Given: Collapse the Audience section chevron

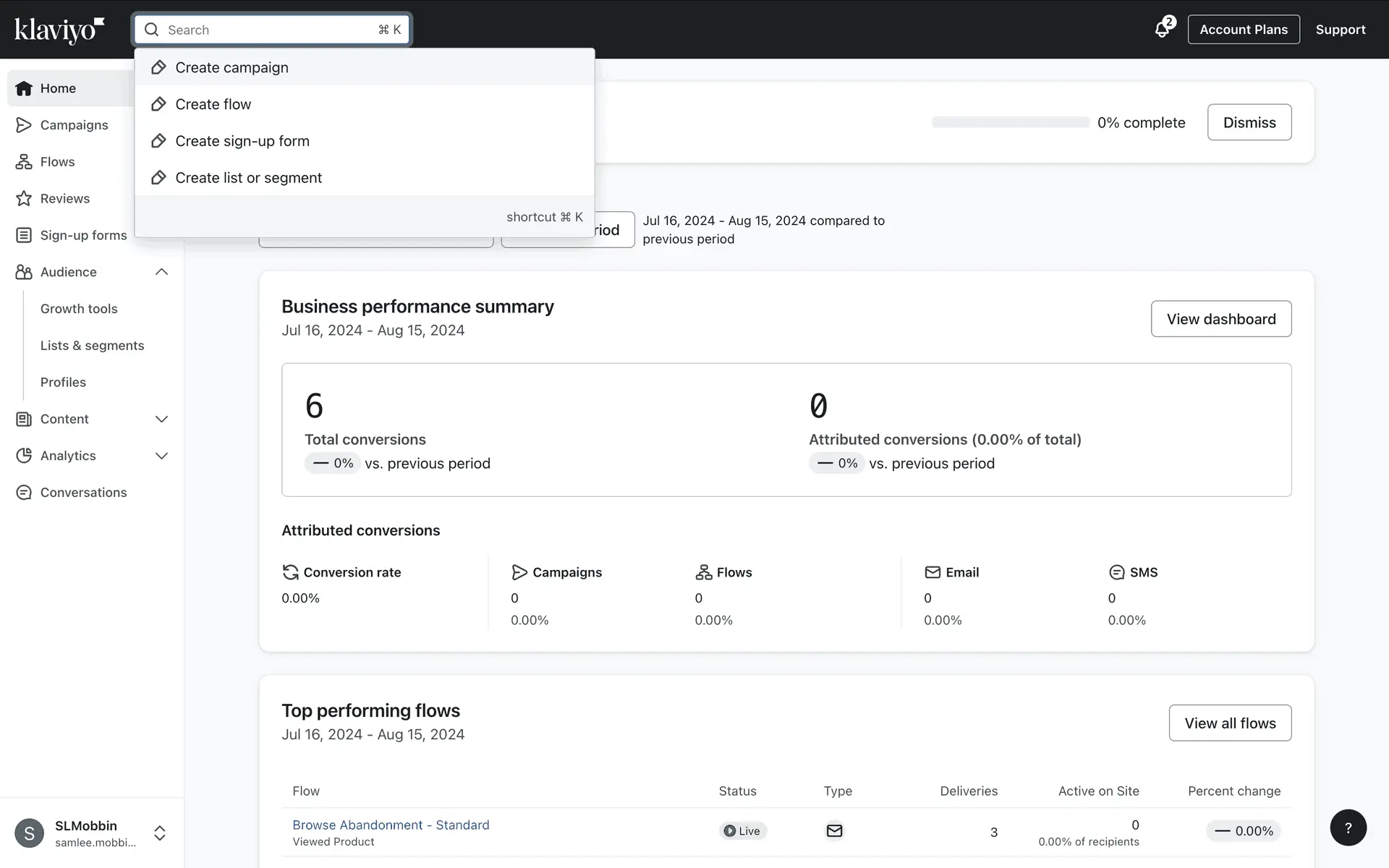Looking at the screenshot, I should [161, 272].
